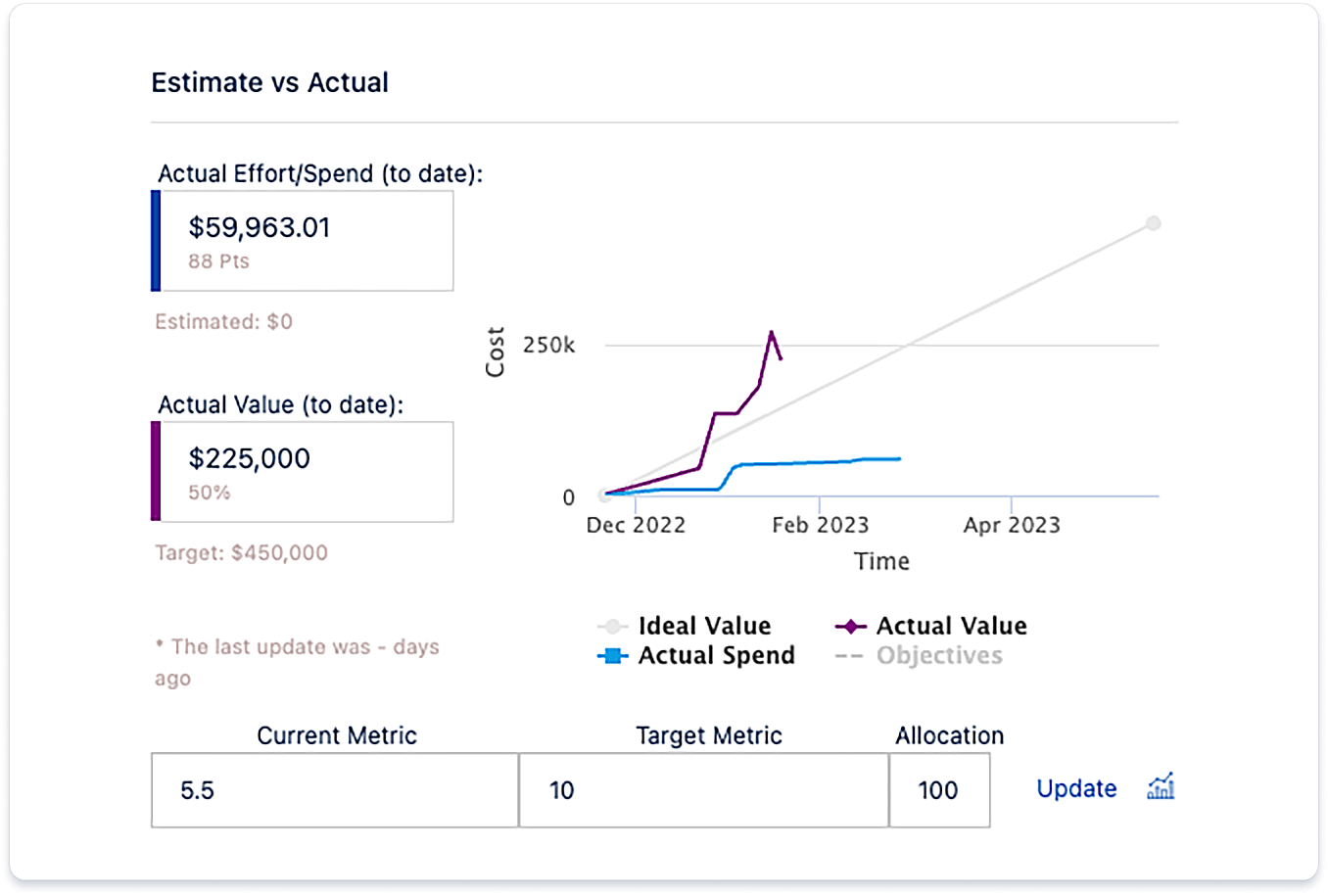Click the blue bar beside the $59,963.01 amount

pyautogui.click(x=157, y=240)
